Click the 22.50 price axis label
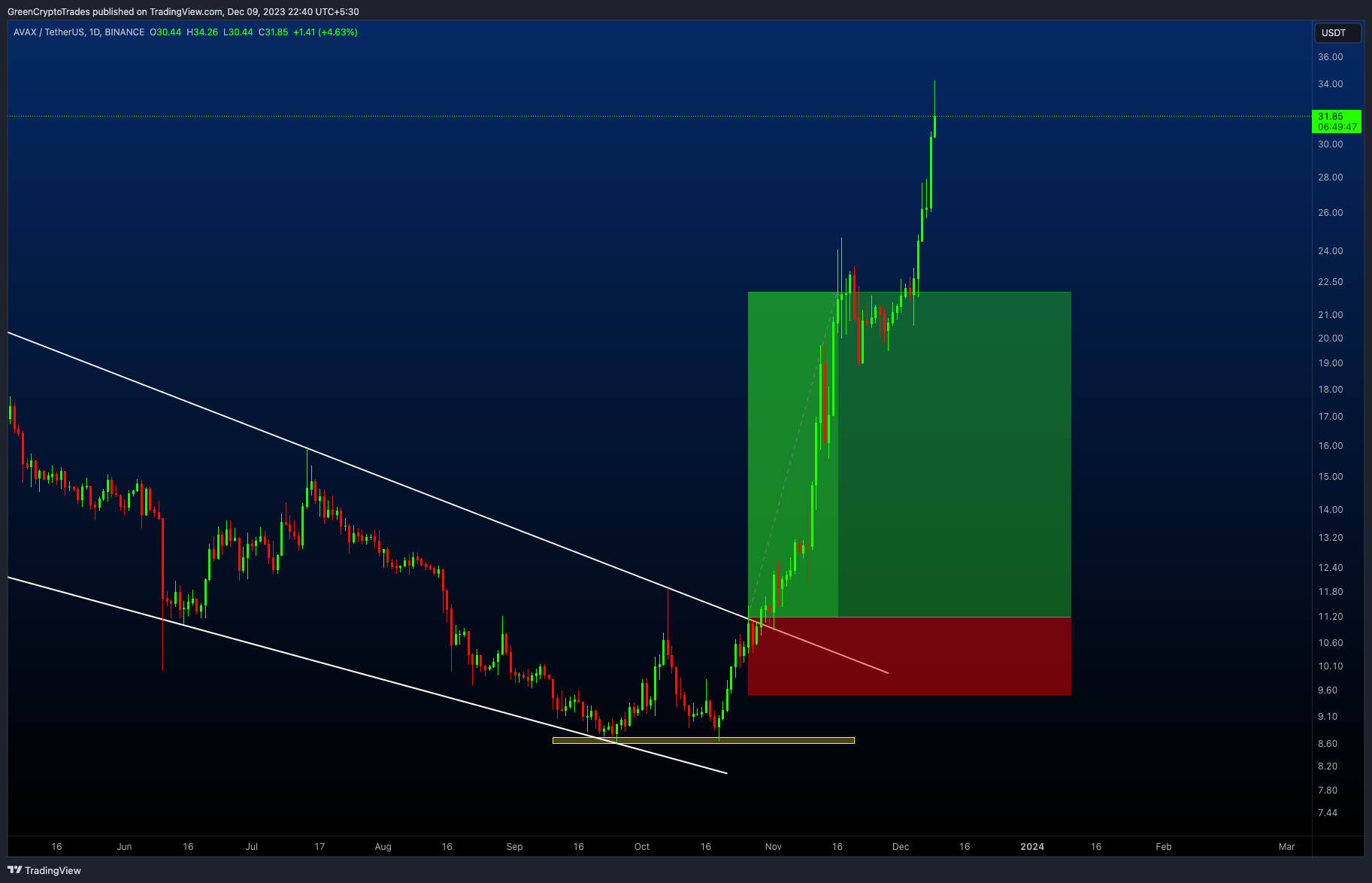This screenshot has height=883, width=1372. coord(1330,282)
